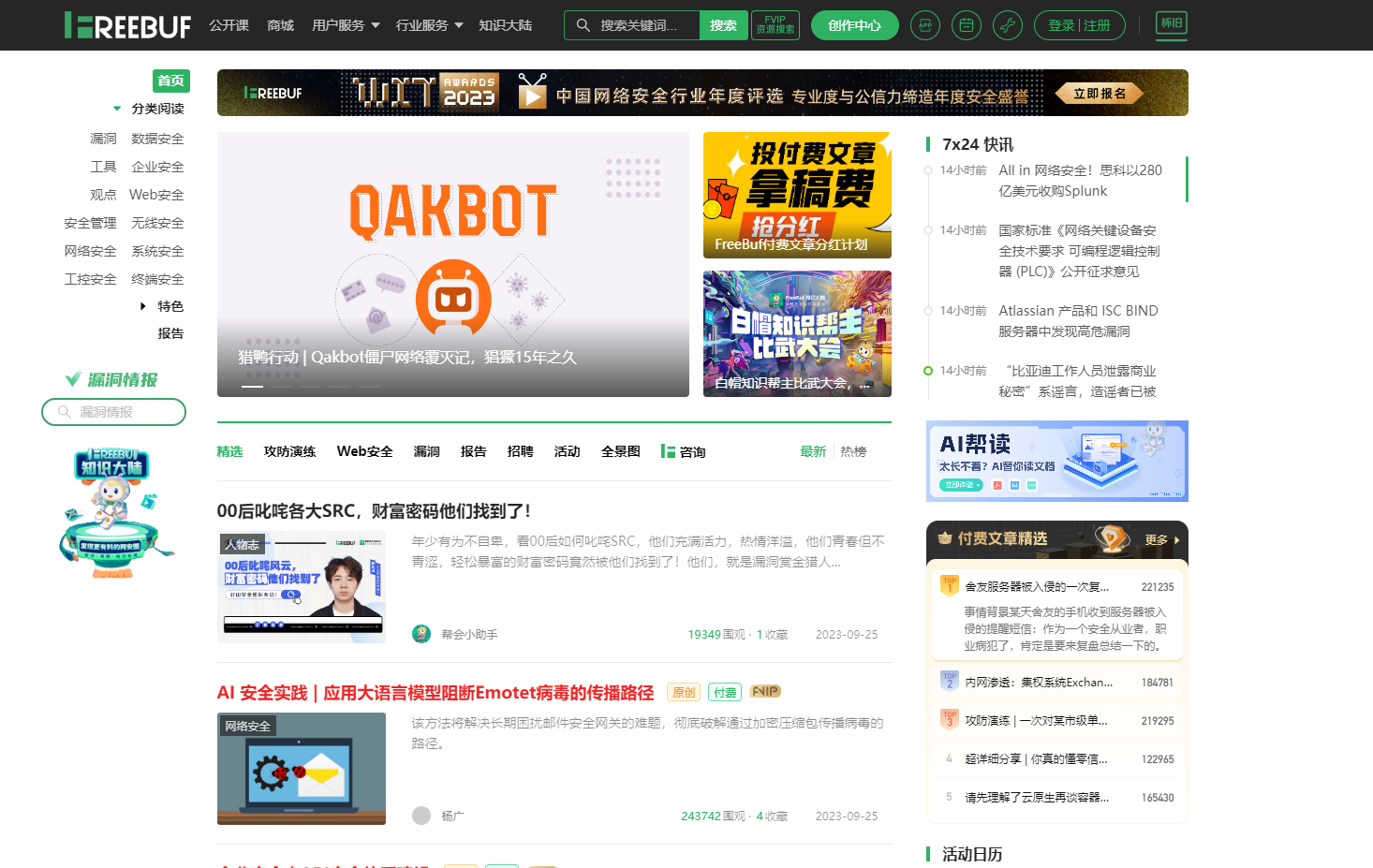Open 商城 in the top navigation
This screenshot has width=1373, height=868.
coord(281,25)
